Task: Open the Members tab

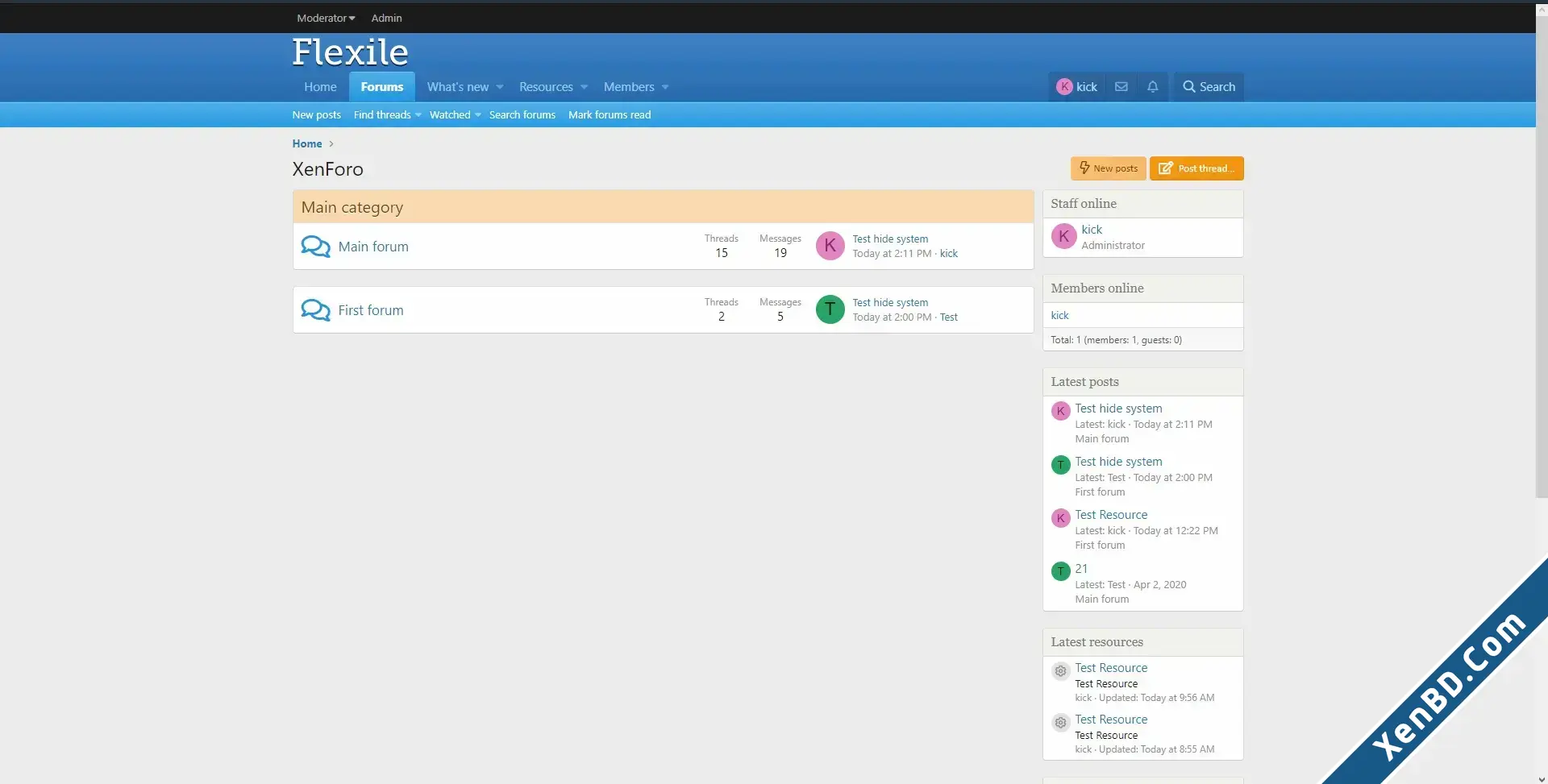Action: pyautogui.click(x=629, y=87)
